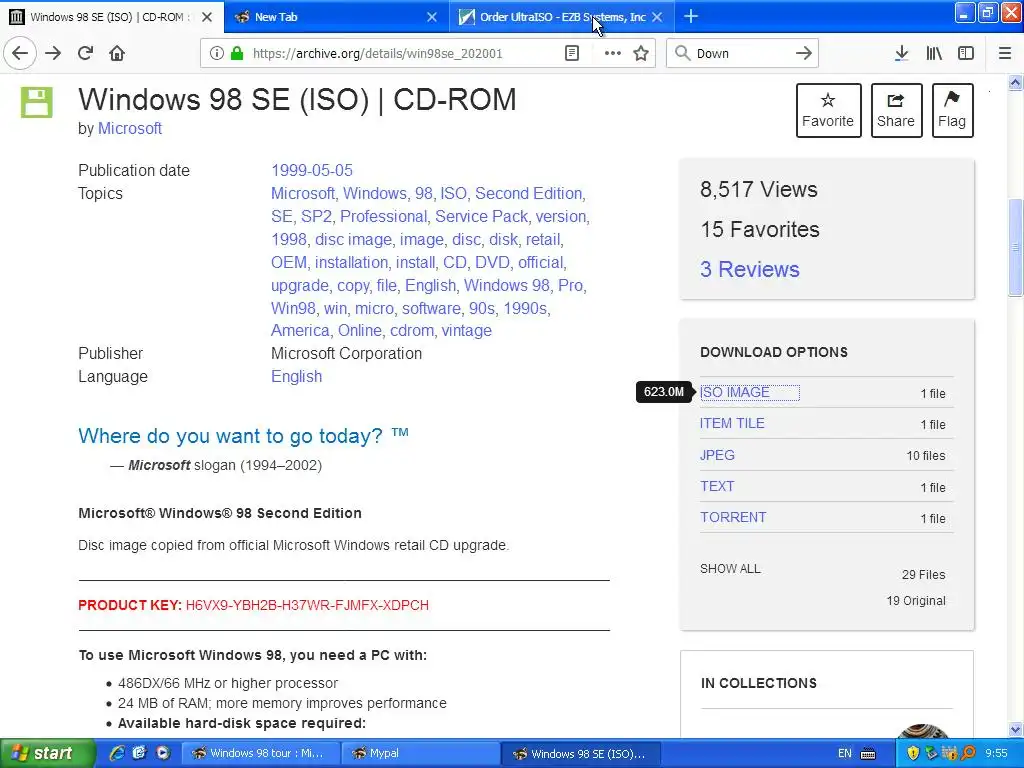
Task: Open a new tab with the plus icon
Action: click(691, 17)
